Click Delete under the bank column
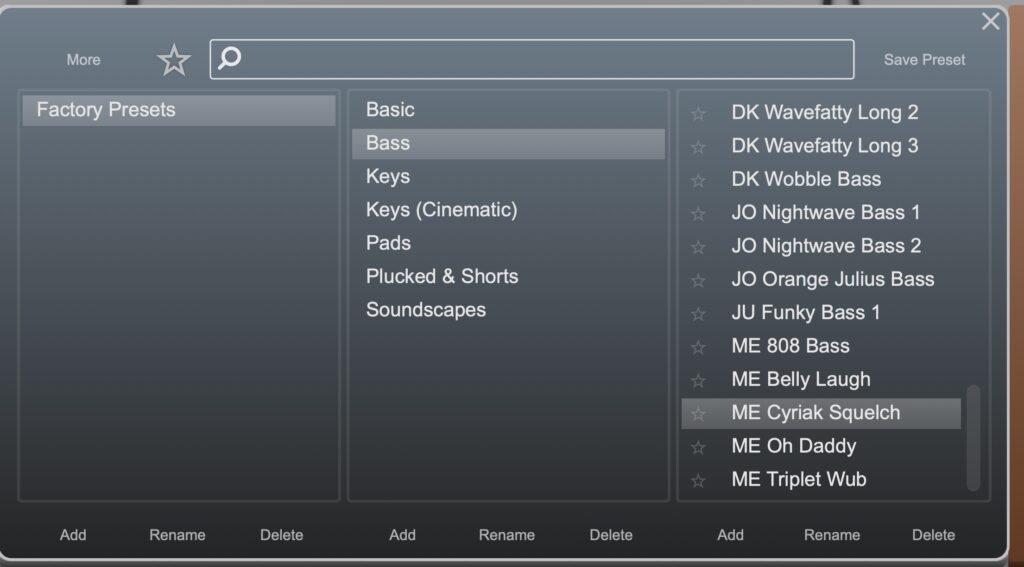The width and height of the screenshot is (1024, 567). coord(281,535)
